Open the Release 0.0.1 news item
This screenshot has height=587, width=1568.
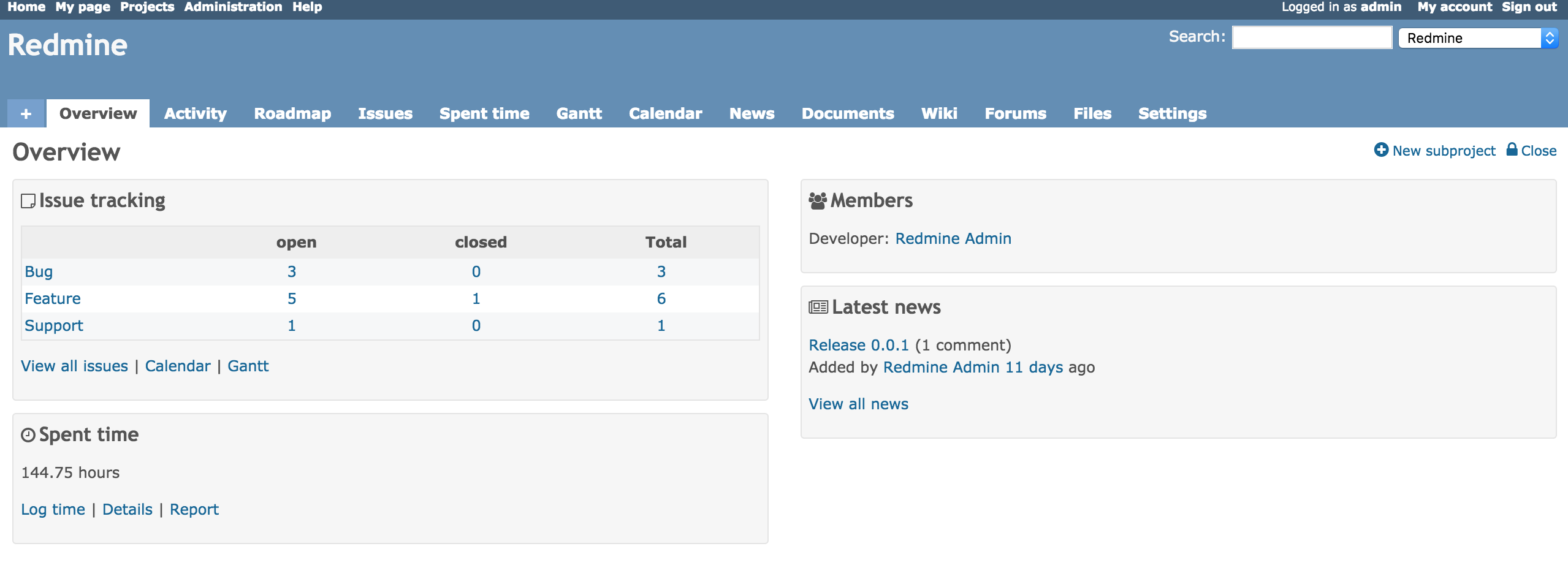click(859, 345)
